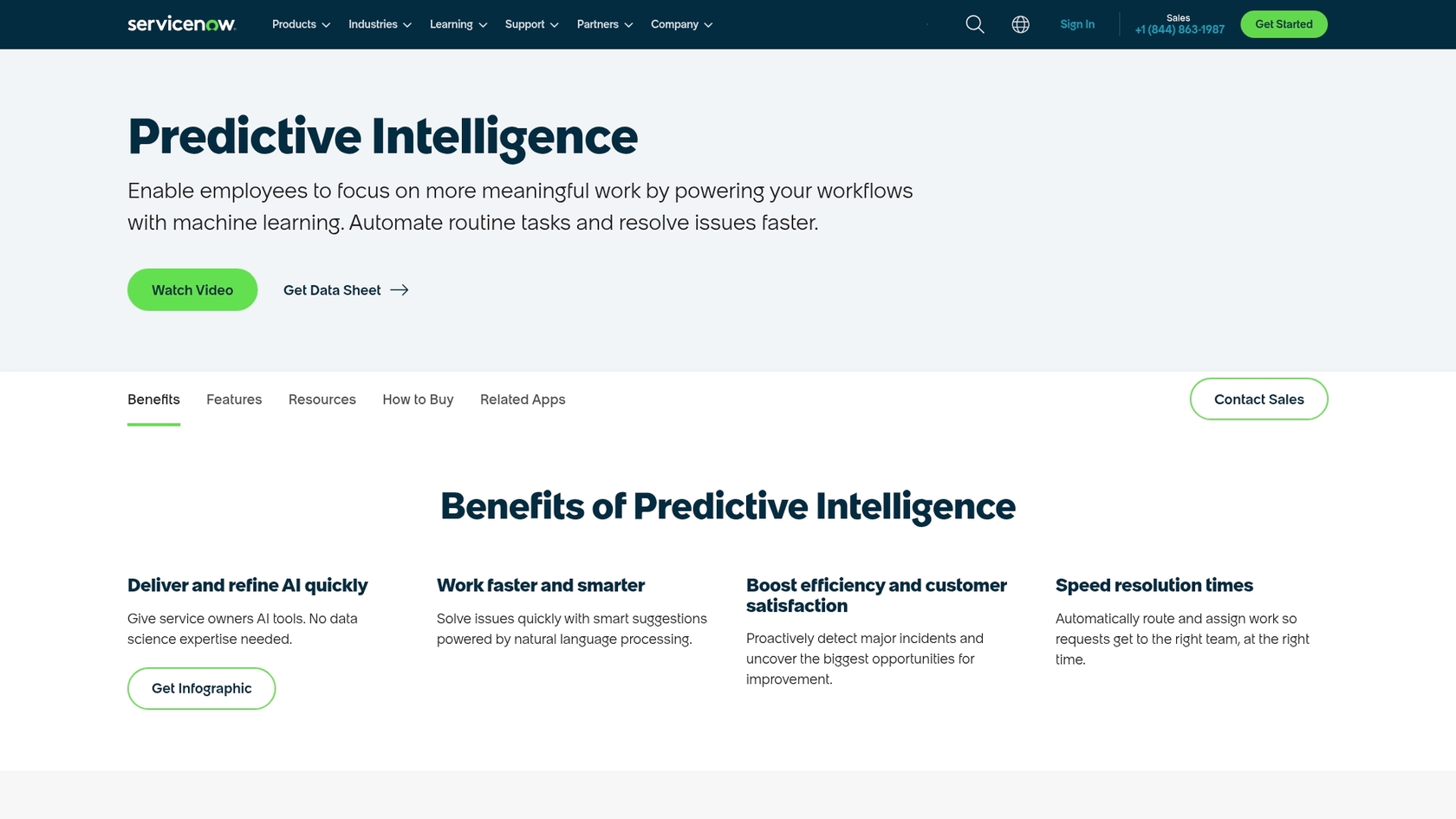Expand the Products navigation menu
1456x819 pixels.
point(300,24)
